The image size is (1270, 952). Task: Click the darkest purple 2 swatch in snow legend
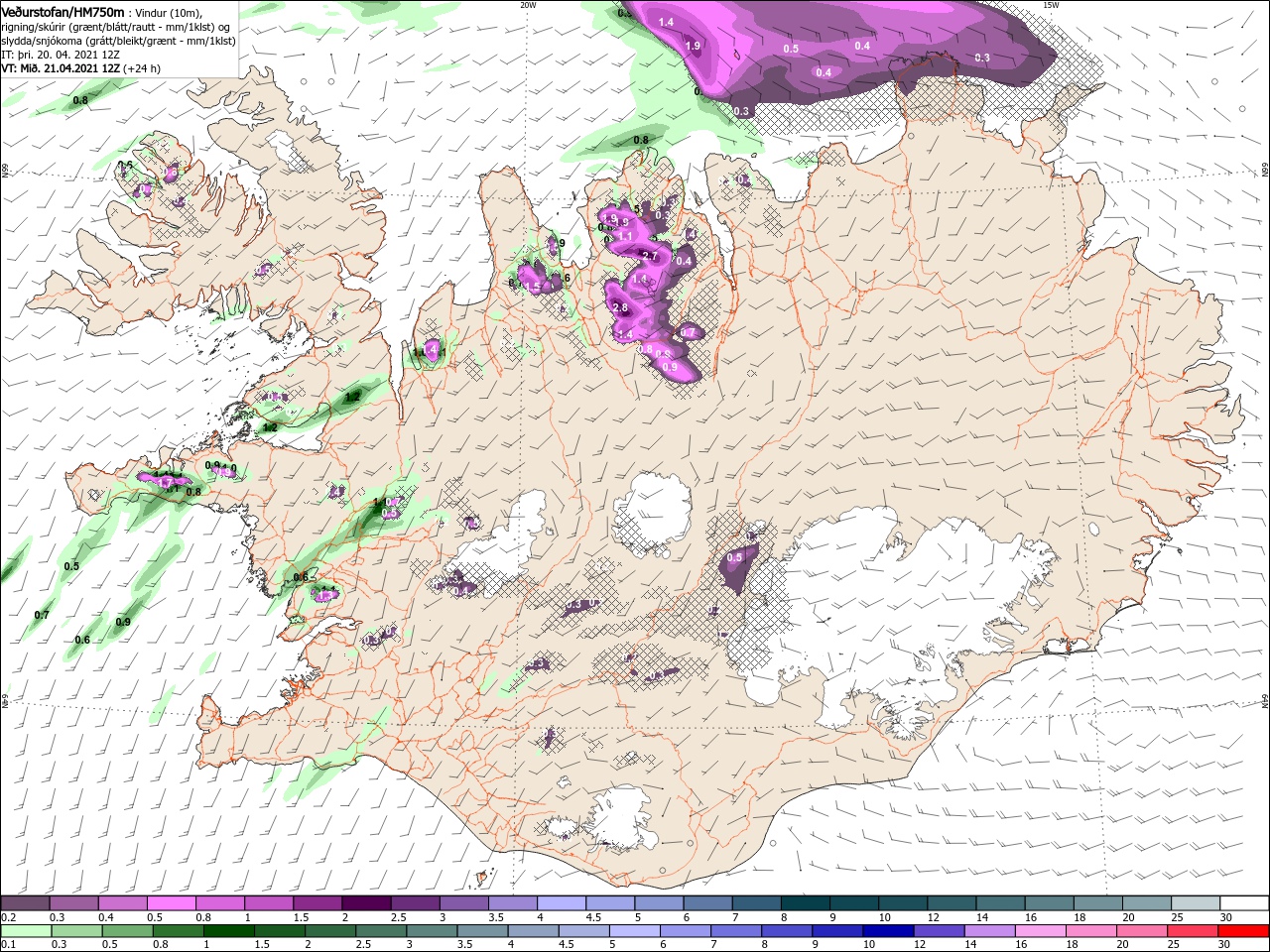pos(365,903)
